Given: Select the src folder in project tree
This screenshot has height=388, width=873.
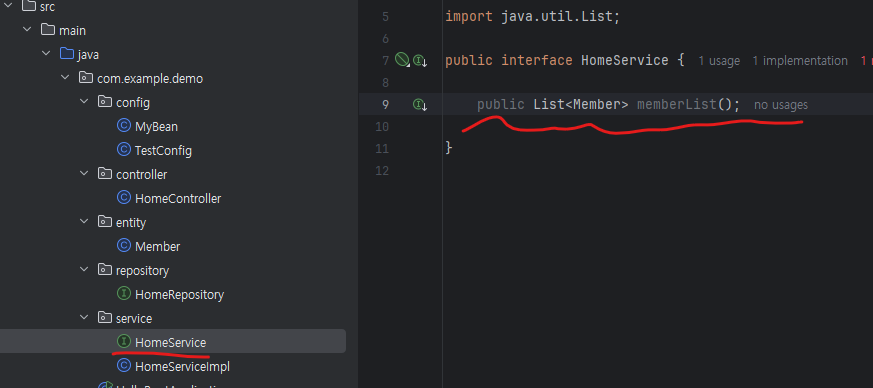Looking at the screenshot, I should pyautogui.click(x=47, y=7).
